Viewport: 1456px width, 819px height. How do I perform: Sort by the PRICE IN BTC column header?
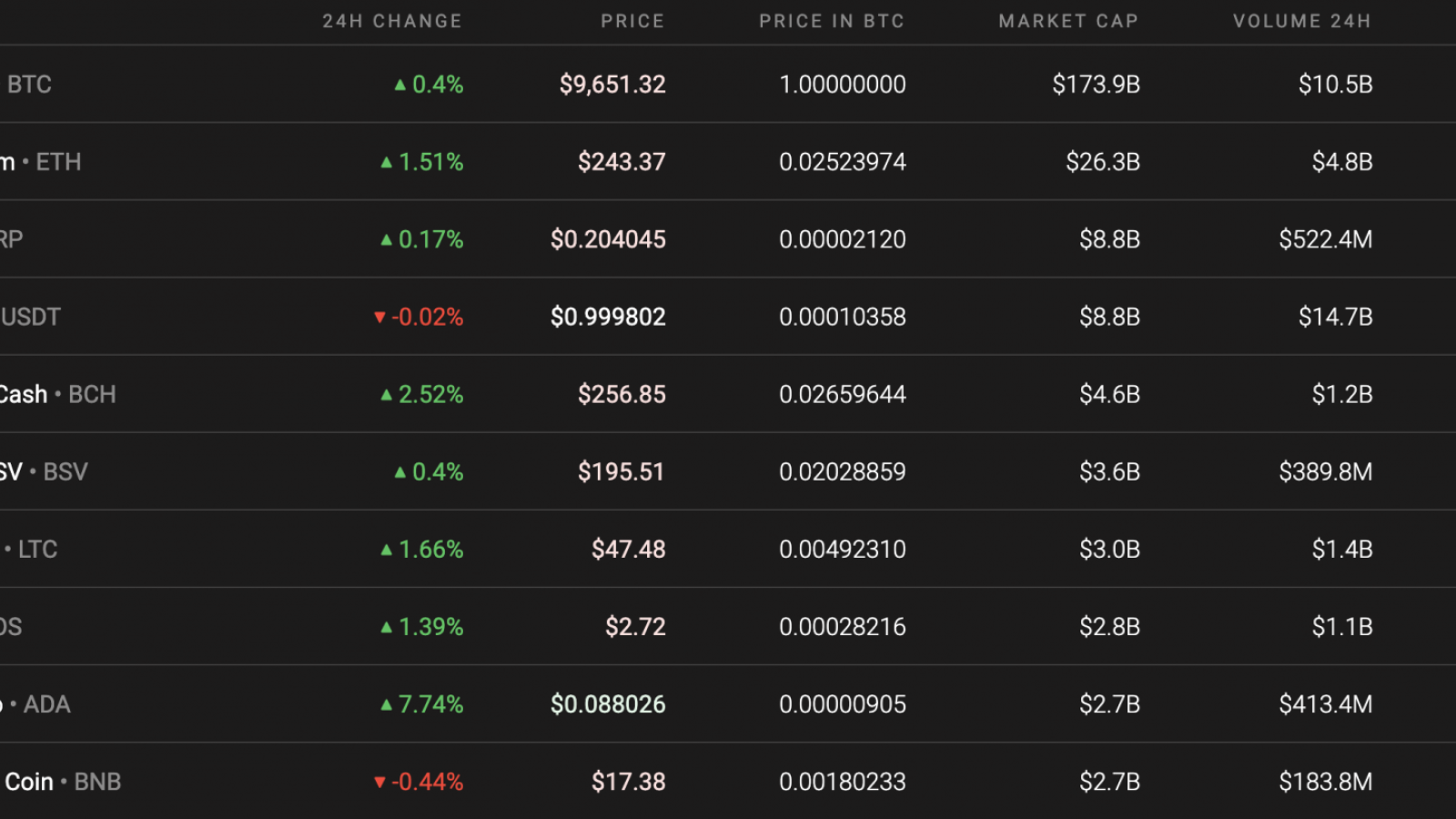pos(832,21)
